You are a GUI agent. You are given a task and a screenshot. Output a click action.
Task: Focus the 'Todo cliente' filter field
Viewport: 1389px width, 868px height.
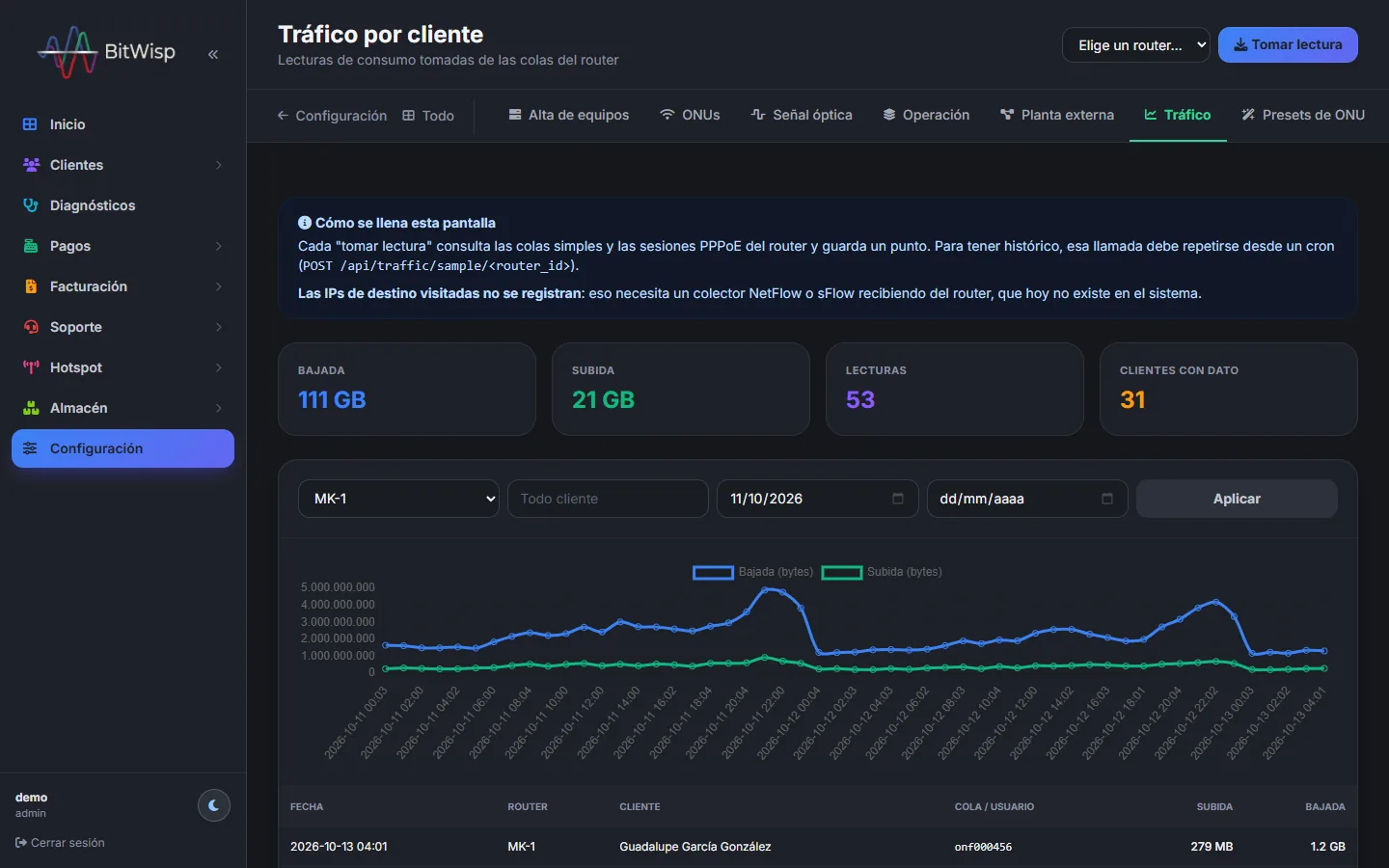pos(608,499)
